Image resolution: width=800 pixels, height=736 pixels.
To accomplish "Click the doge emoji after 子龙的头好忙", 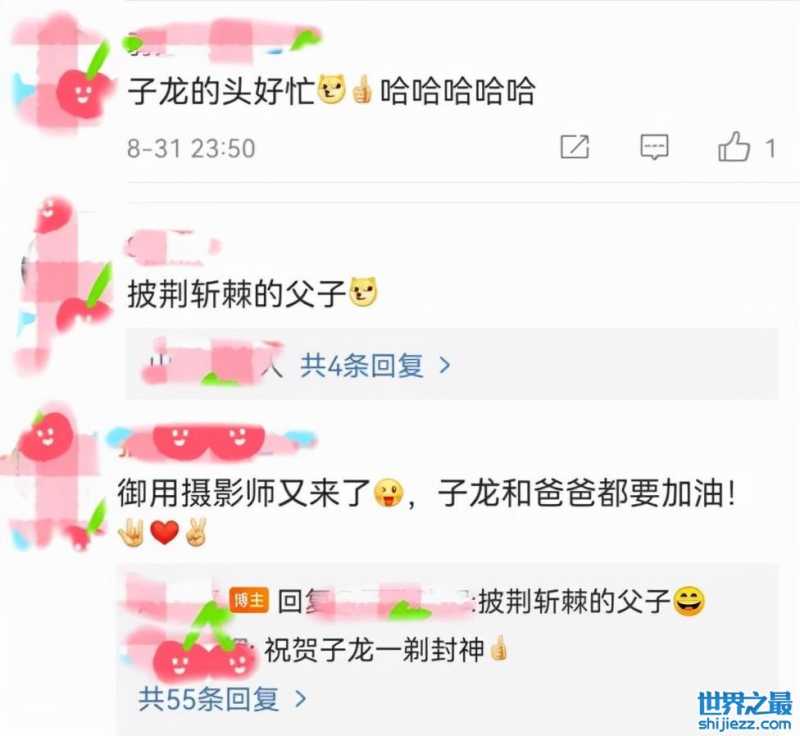I will click(332, 90).
